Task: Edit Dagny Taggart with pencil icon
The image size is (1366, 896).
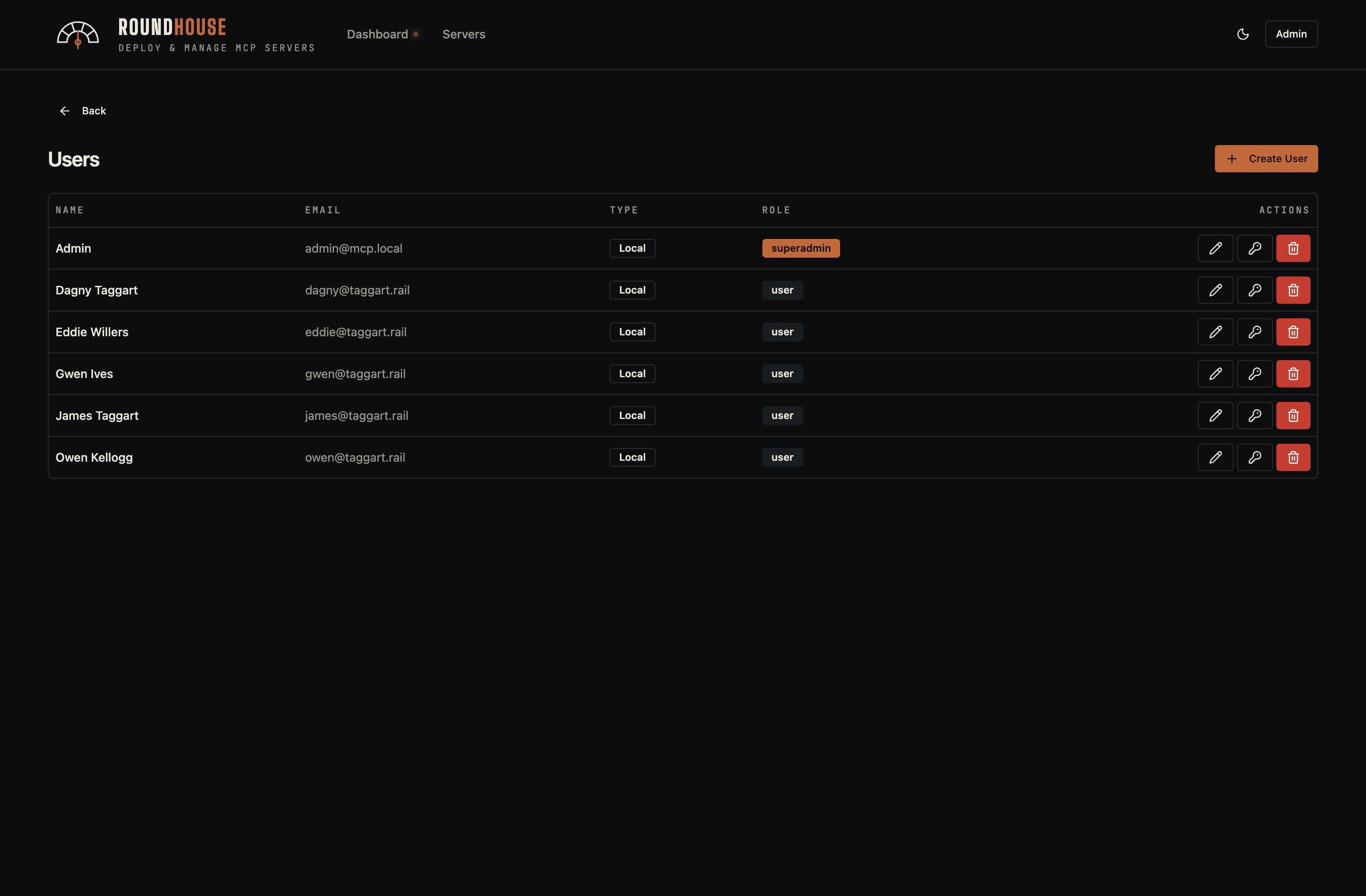Action: 1215,290
